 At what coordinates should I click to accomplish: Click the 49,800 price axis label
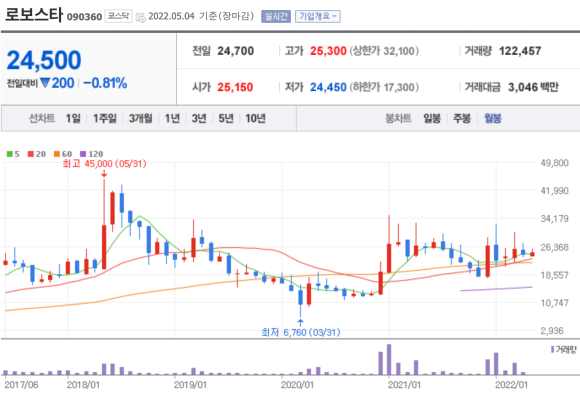pyautogui.click(x=554, y=163)
